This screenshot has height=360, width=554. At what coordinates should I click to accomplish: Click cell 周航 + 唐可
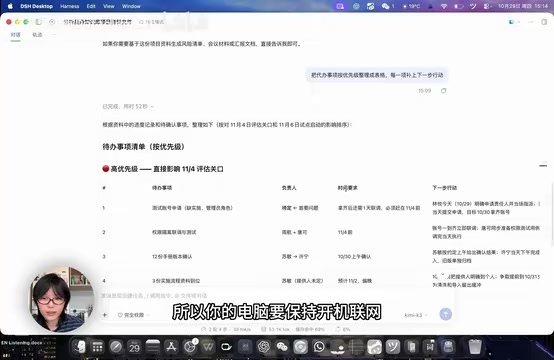(x=294, y=232)
